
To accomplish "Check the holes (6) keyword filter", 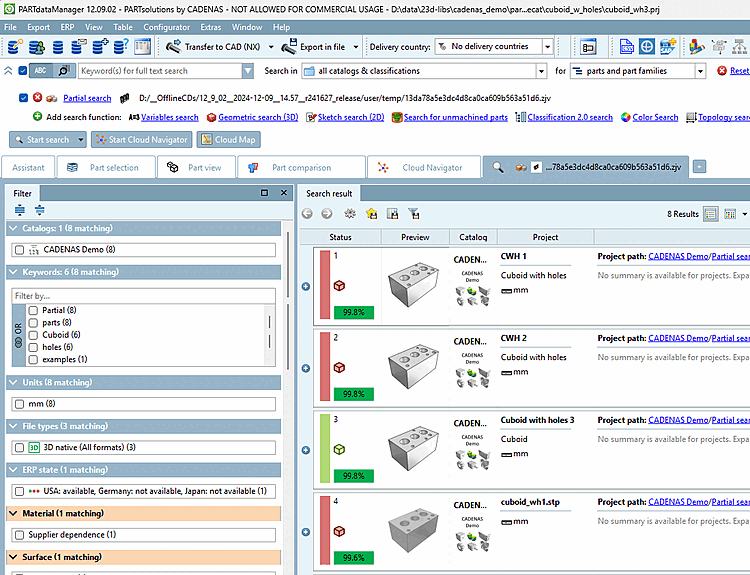I will pos(33,347).
